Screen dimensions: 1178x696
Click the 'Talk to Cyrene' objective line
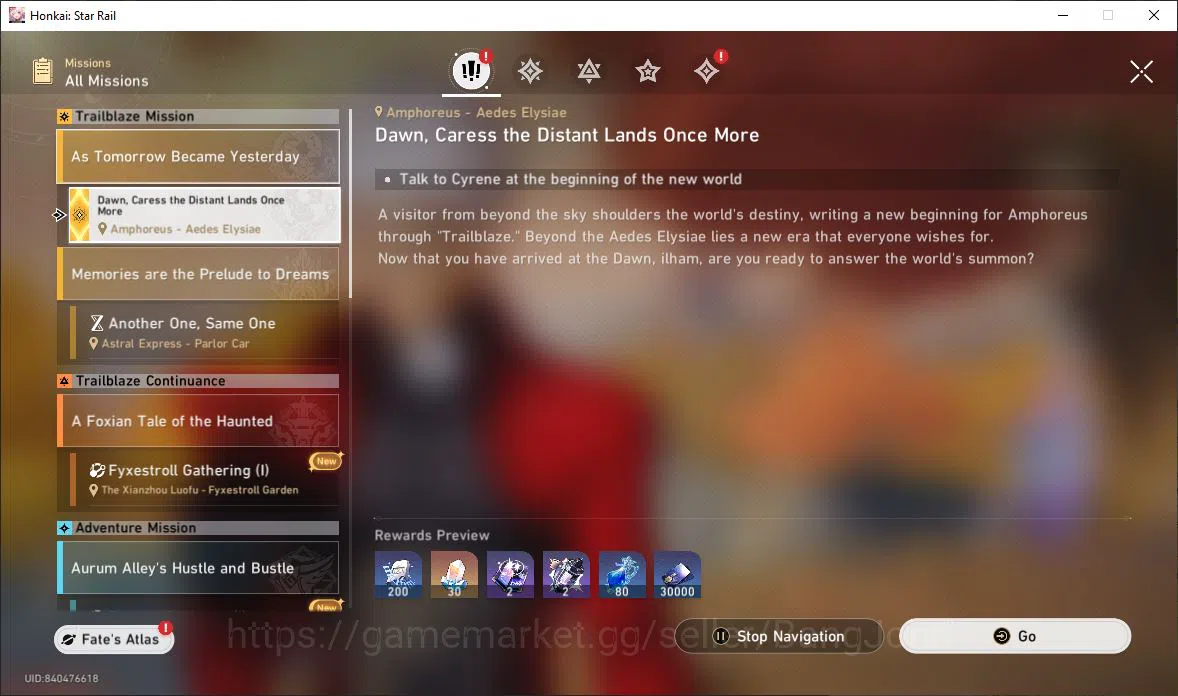(748, 179)
